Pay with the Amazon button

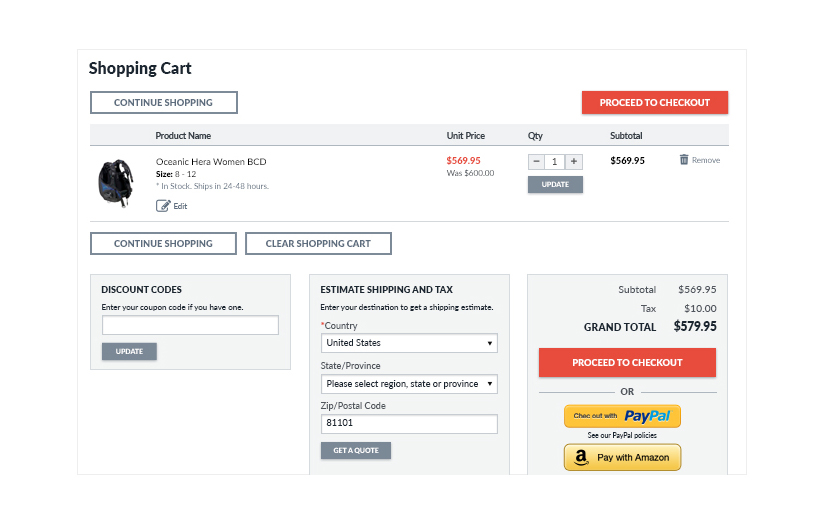(x=622, y=457)
